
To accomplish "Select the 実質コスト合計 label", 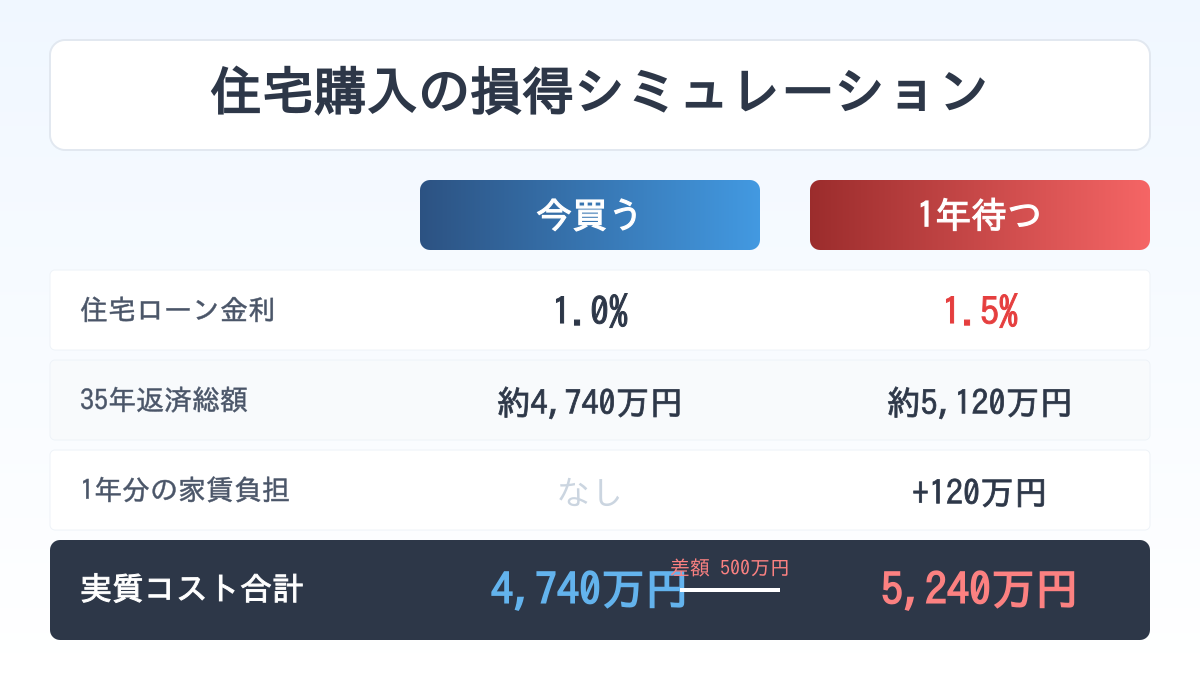I will [x=191, y=590].
